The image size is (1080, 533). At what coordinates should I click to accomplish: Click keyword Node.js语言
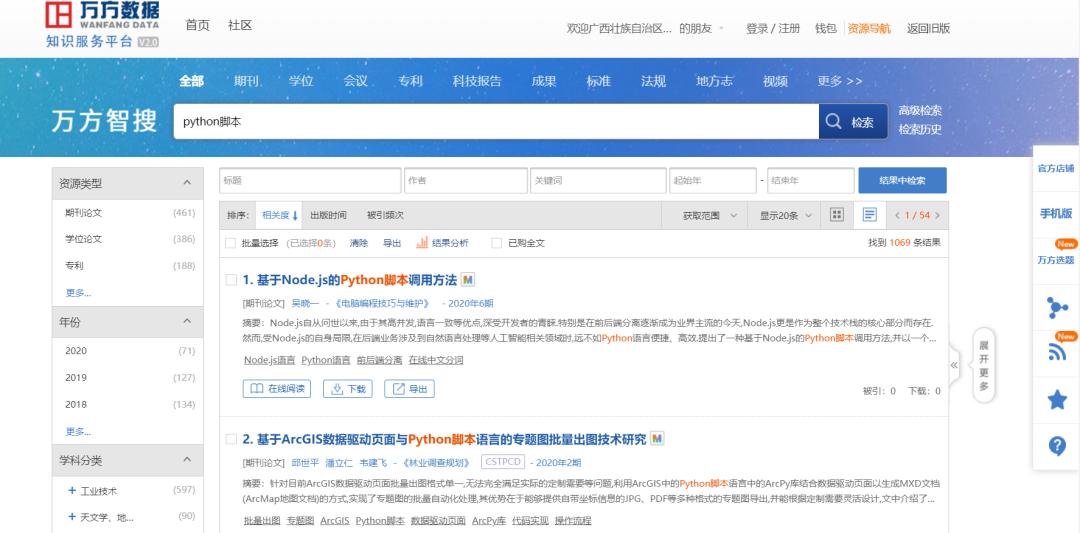point(270,360)
